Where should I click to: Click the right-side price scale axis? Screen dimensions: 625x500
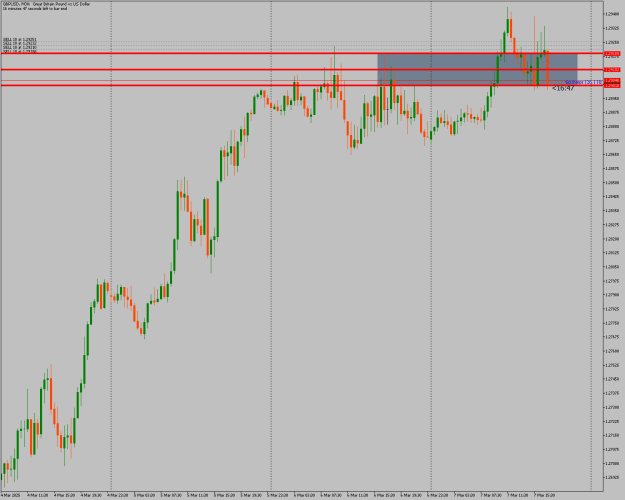point(614,245)
